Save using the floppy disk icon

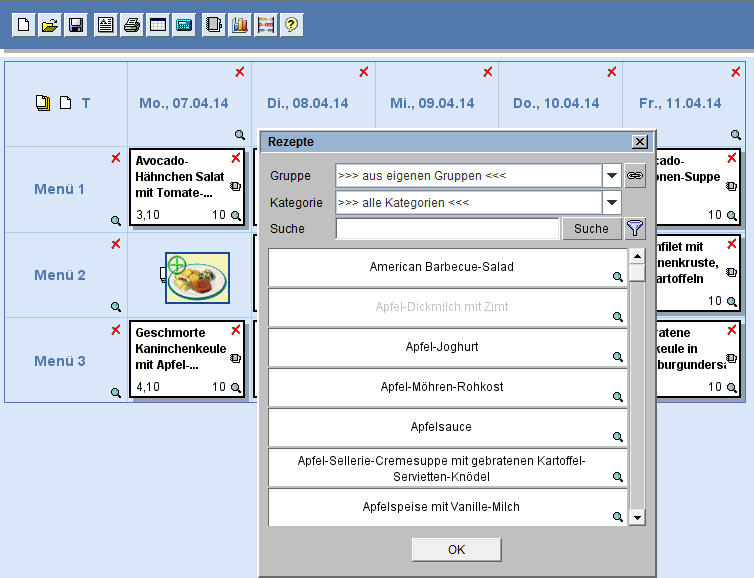tap(75, 26)
